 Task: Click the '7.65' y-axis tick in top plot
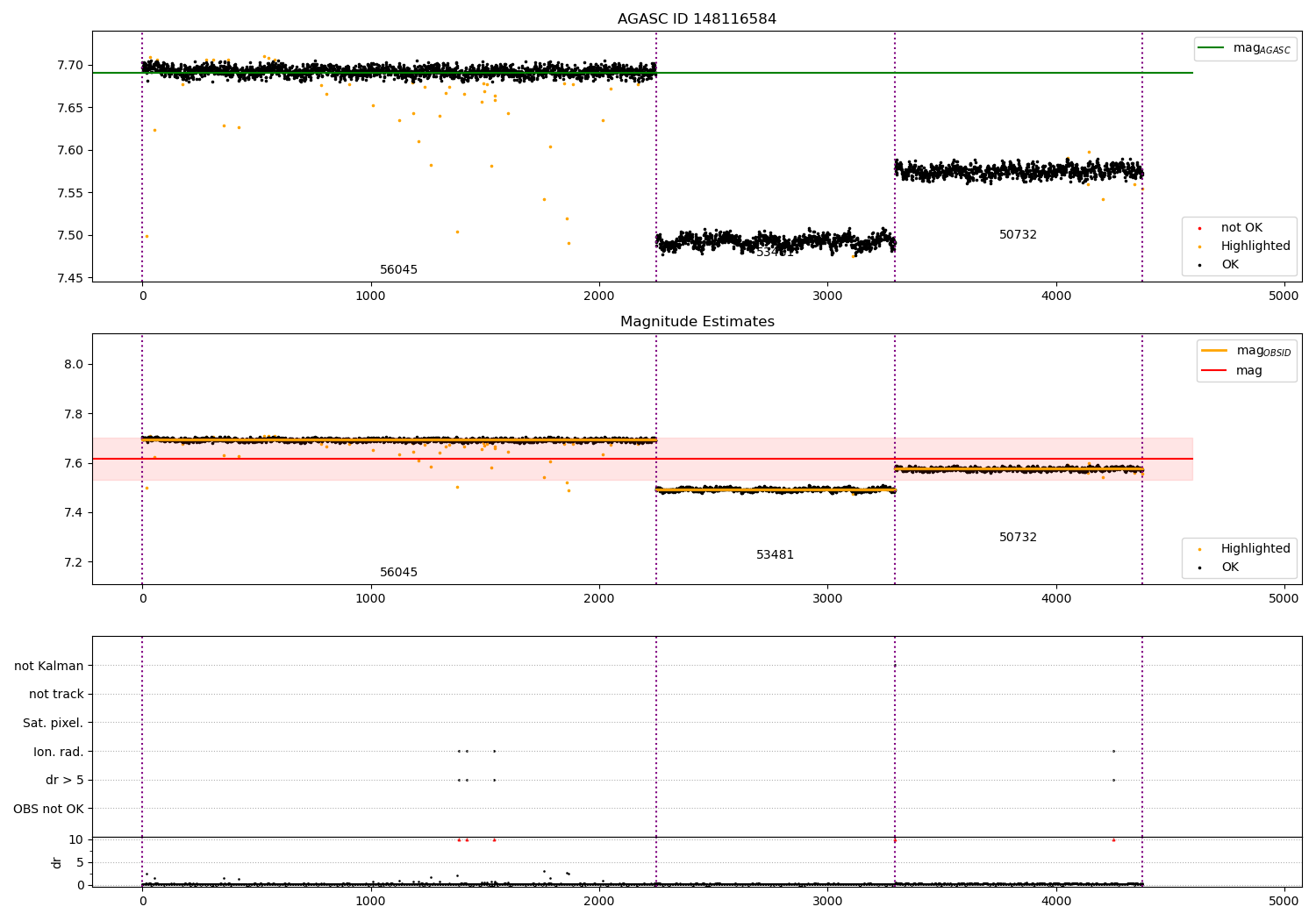click(71, 108)
